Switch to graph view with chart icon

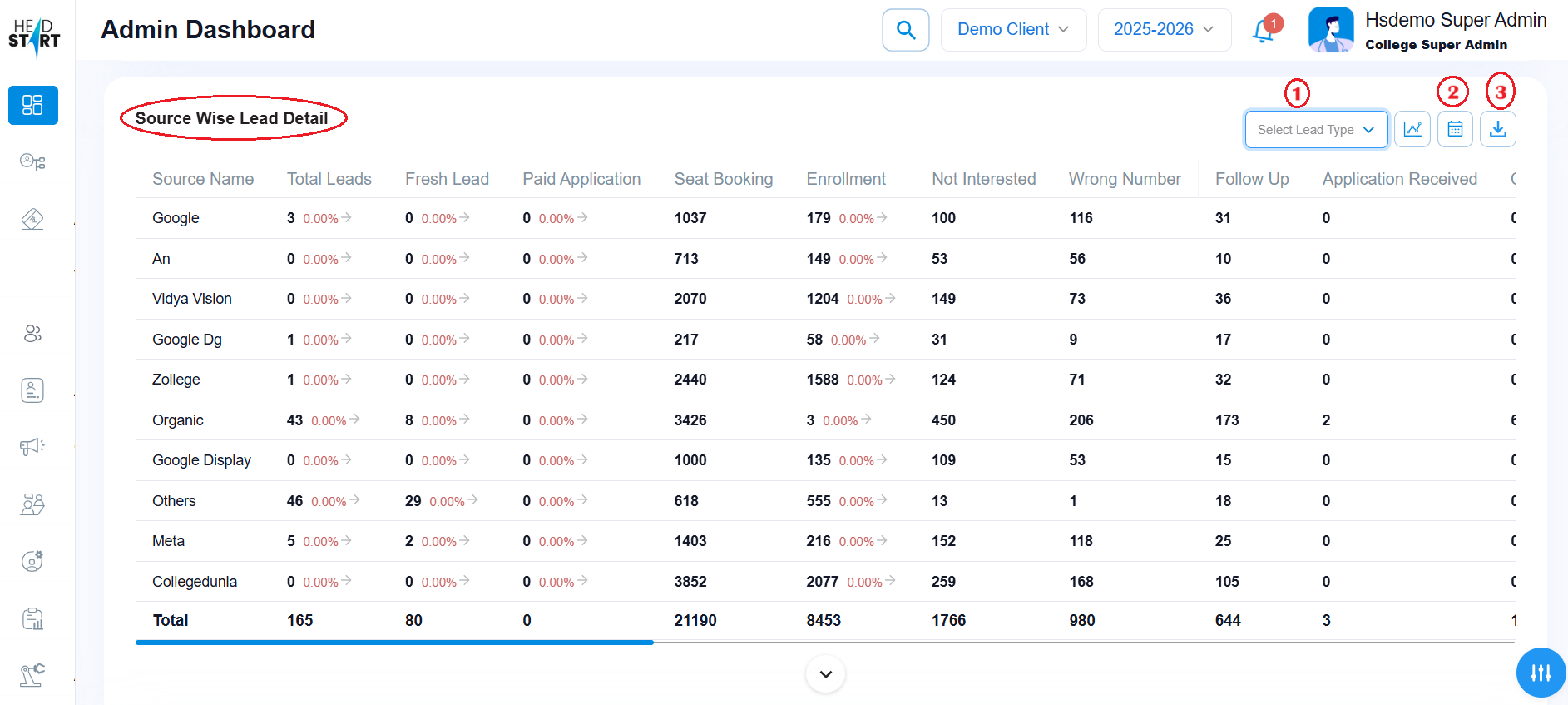(1412, 129)
